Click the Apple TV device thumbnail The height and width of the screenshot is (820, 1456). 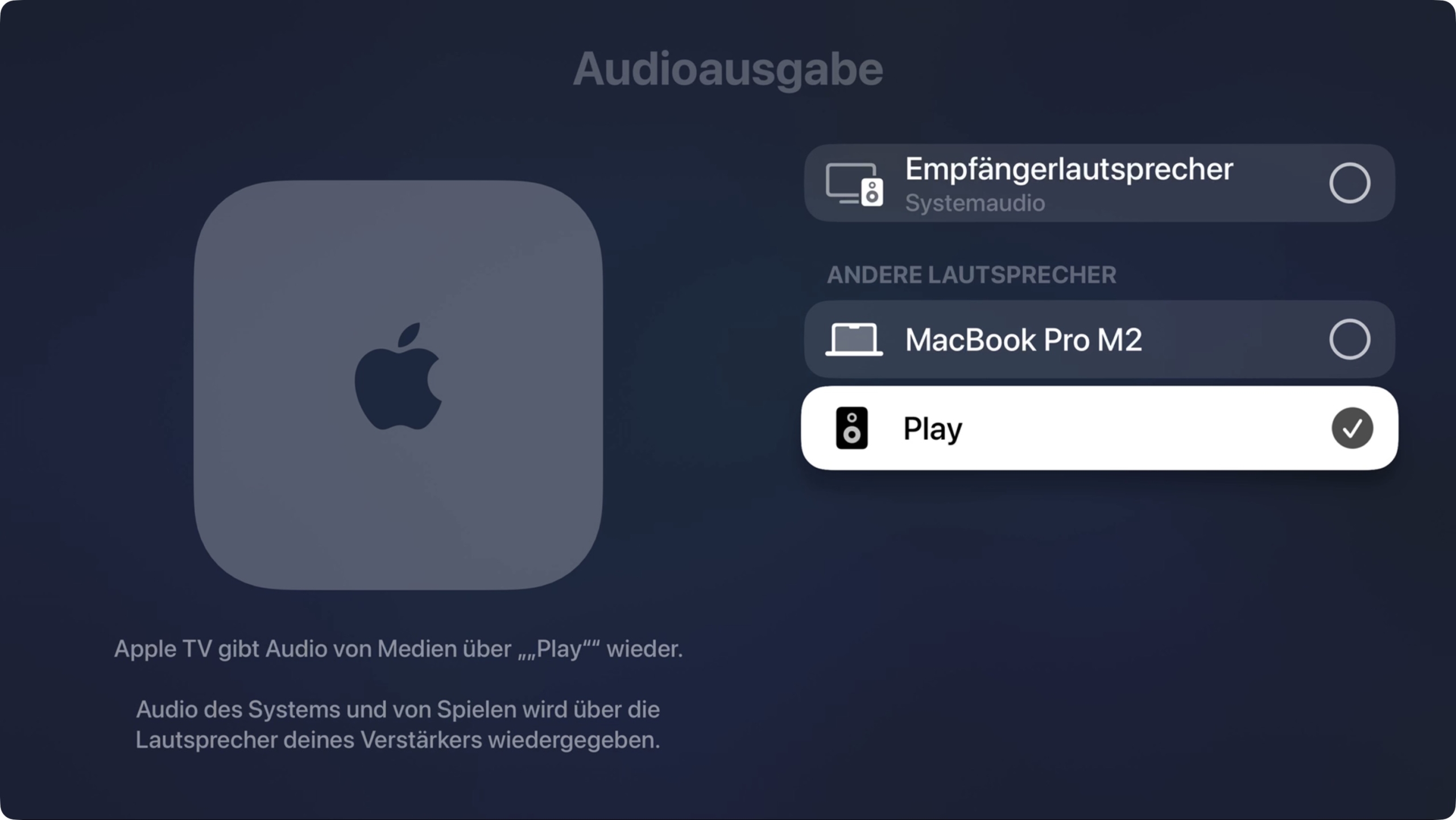(x=398, y=385)
